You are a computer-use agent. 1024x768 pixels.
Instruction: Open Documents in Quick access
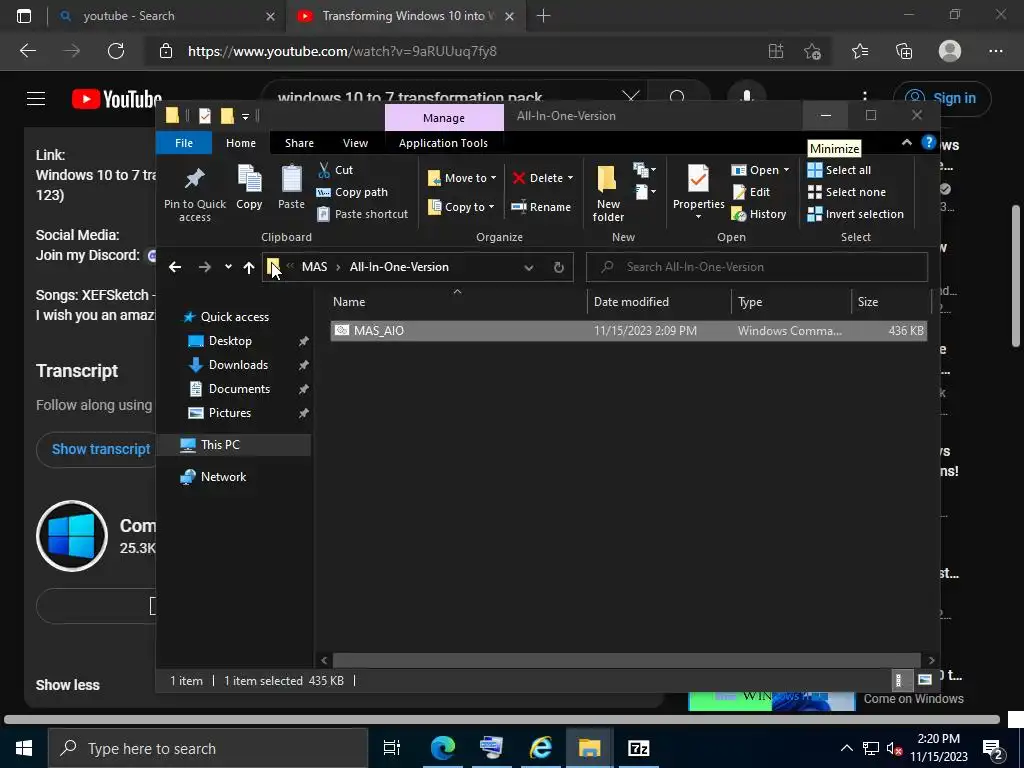[239, 389]
